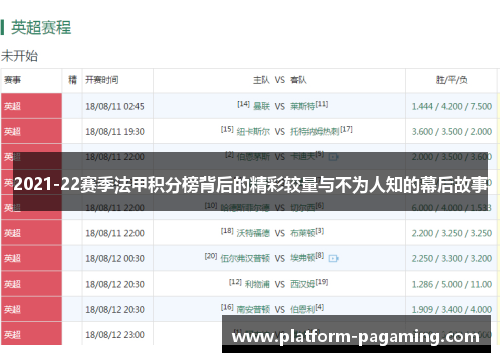The image size is (500, 362).
Task: Click the 胜/平/负 column header
Action: click(452, 80)
